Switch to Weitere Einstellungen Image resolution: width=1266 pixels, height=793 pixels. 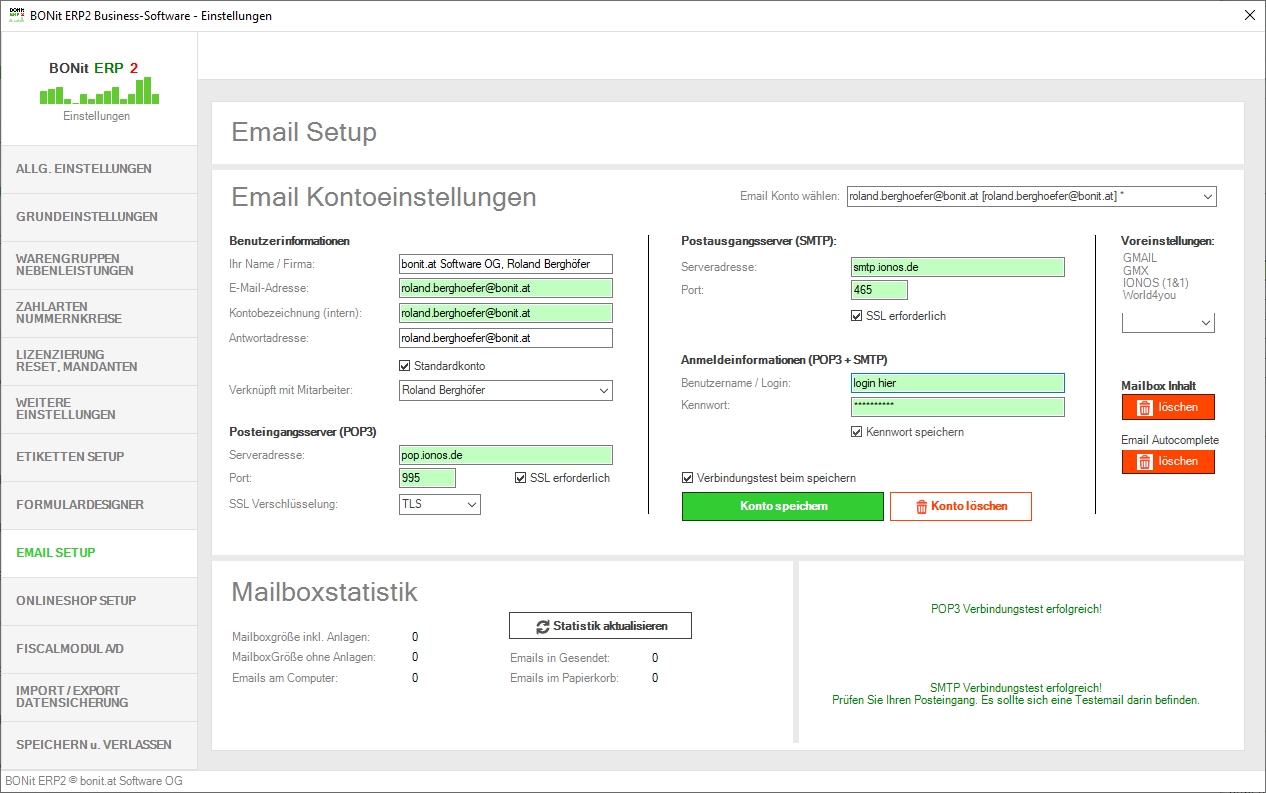click(99, 409)
